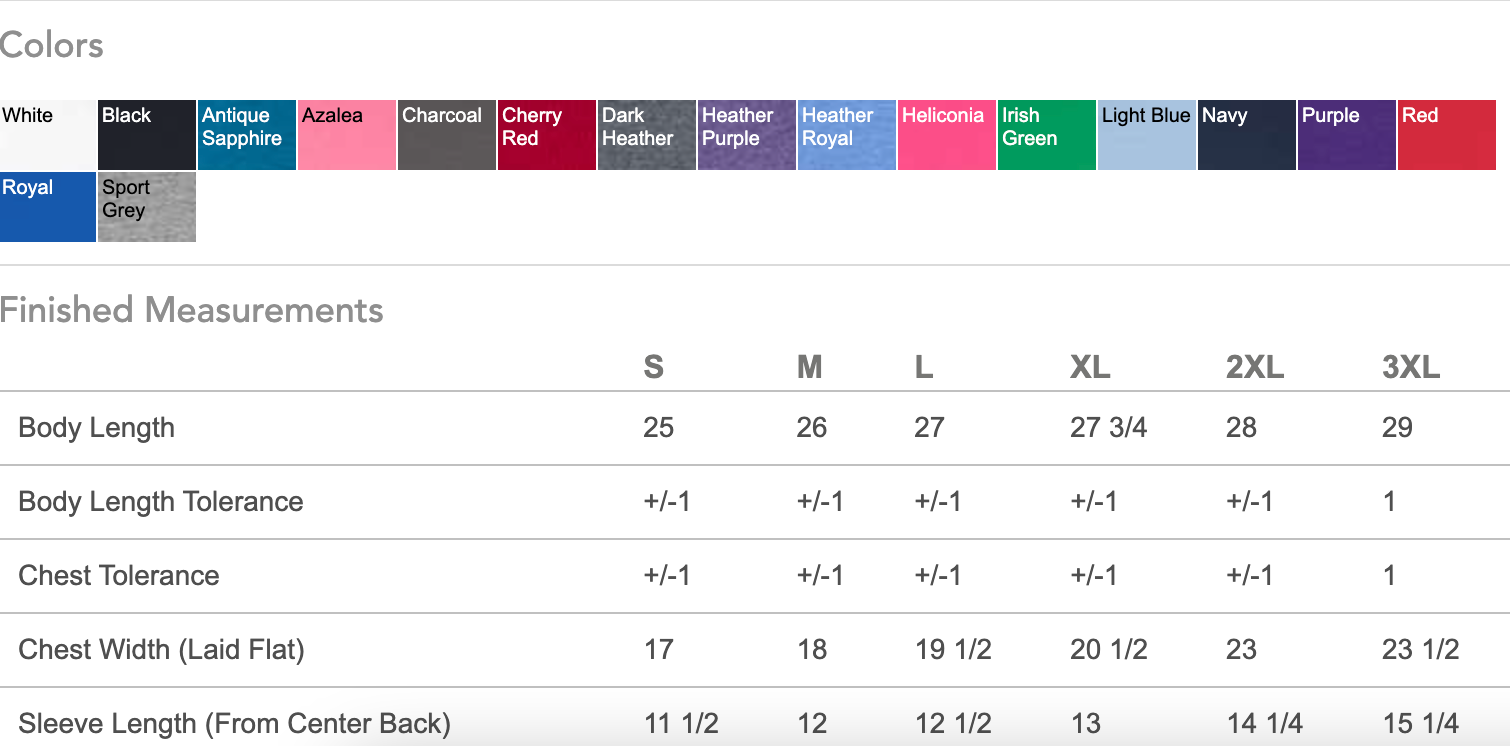This screenshot has width=1510, height=746.
Task: Pick the Irish Green swatch
Action: coord(1047,135)
